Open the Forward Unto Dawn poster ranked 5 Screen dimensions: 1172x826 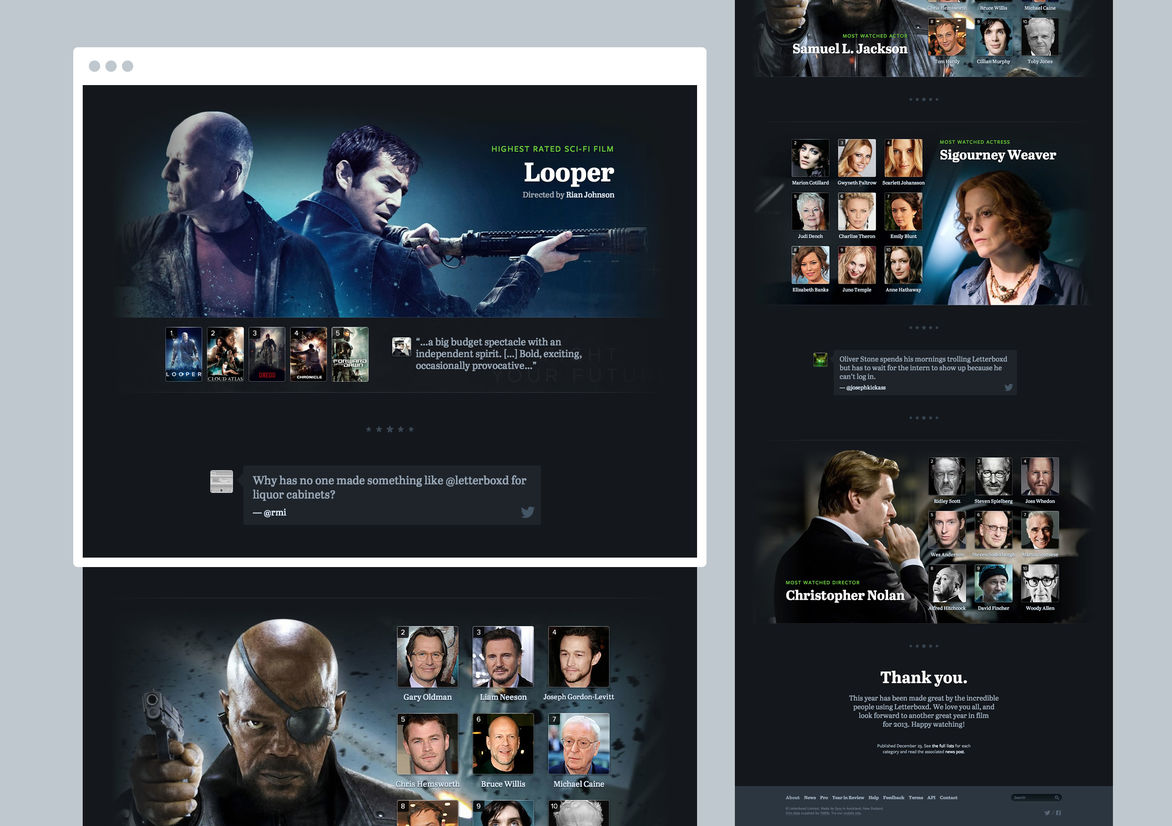pyautogui.click(x=351, y=354)
